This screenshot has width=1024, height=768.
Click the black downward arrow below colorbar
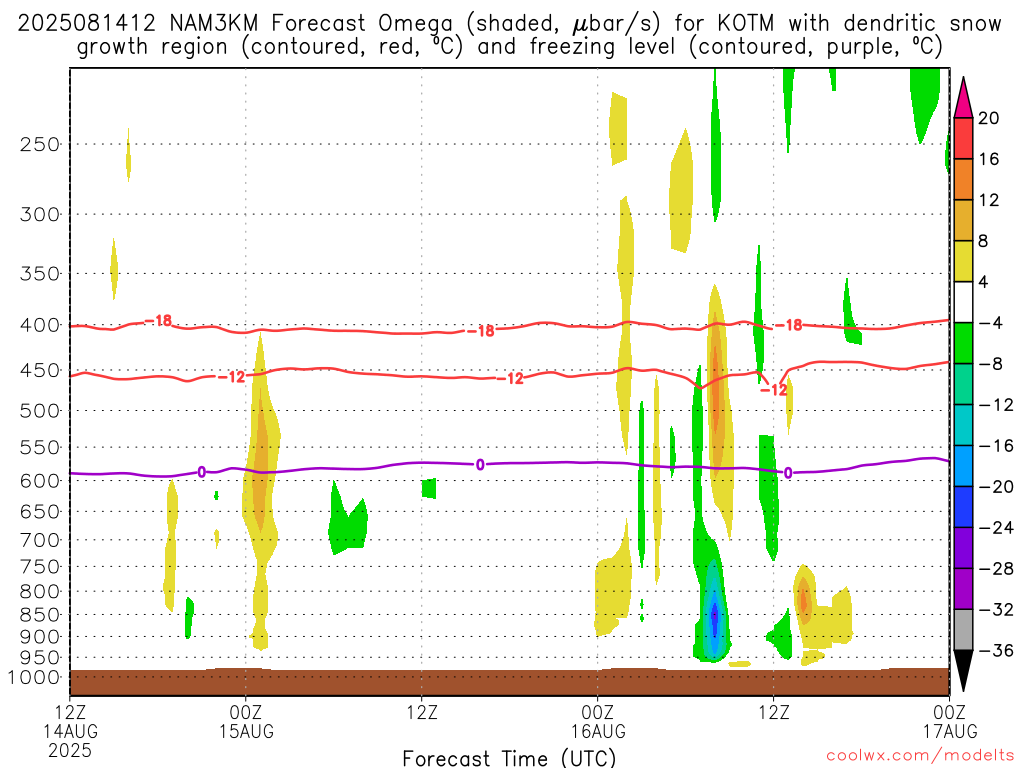pyautogui.click(x=963, y=671)
